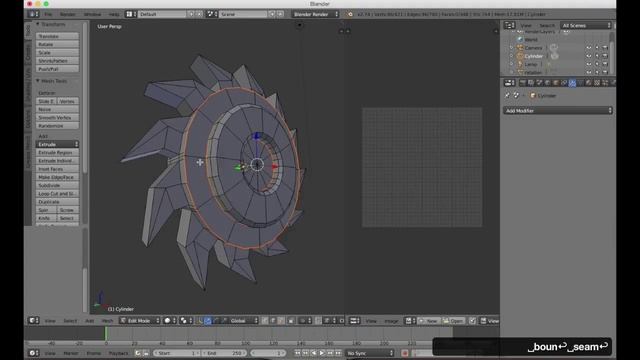Screen dimensions: 640x360
Task: Open the Add Modifier dropdown
Action: [558, 111]
